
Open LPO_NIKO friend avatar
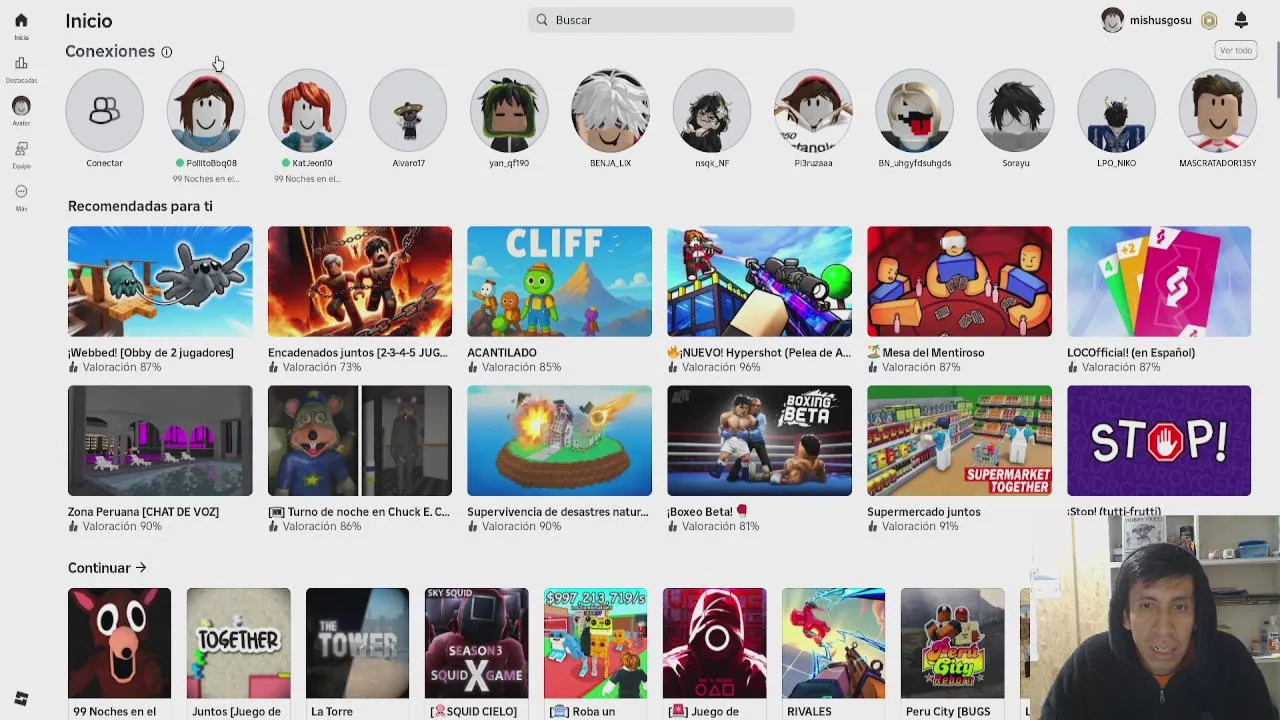click(x=1116, y=110)
